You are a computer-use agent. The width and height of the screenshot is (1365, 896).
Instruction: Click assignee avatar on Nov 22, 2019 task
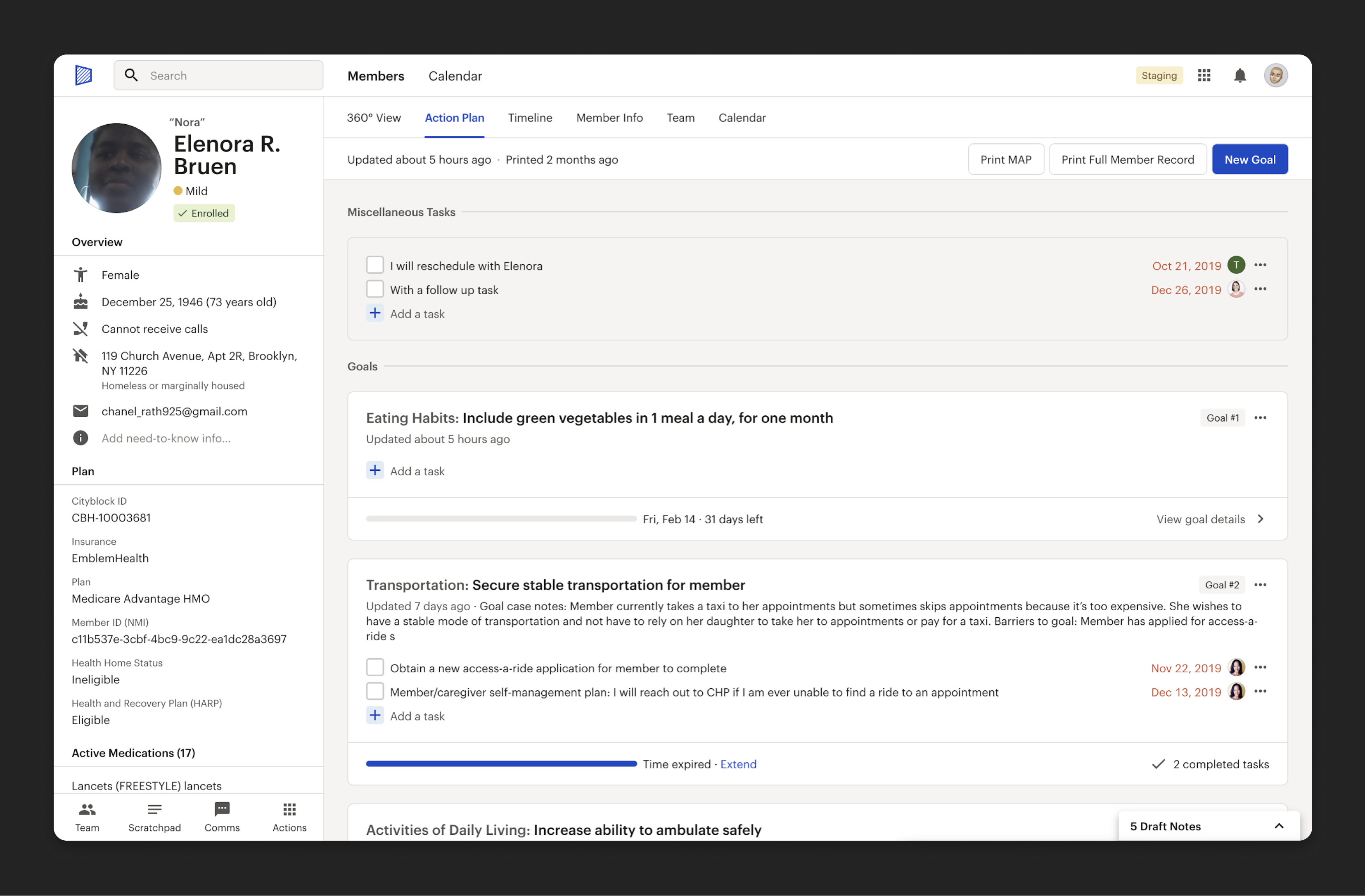(x=1236, y=668)
